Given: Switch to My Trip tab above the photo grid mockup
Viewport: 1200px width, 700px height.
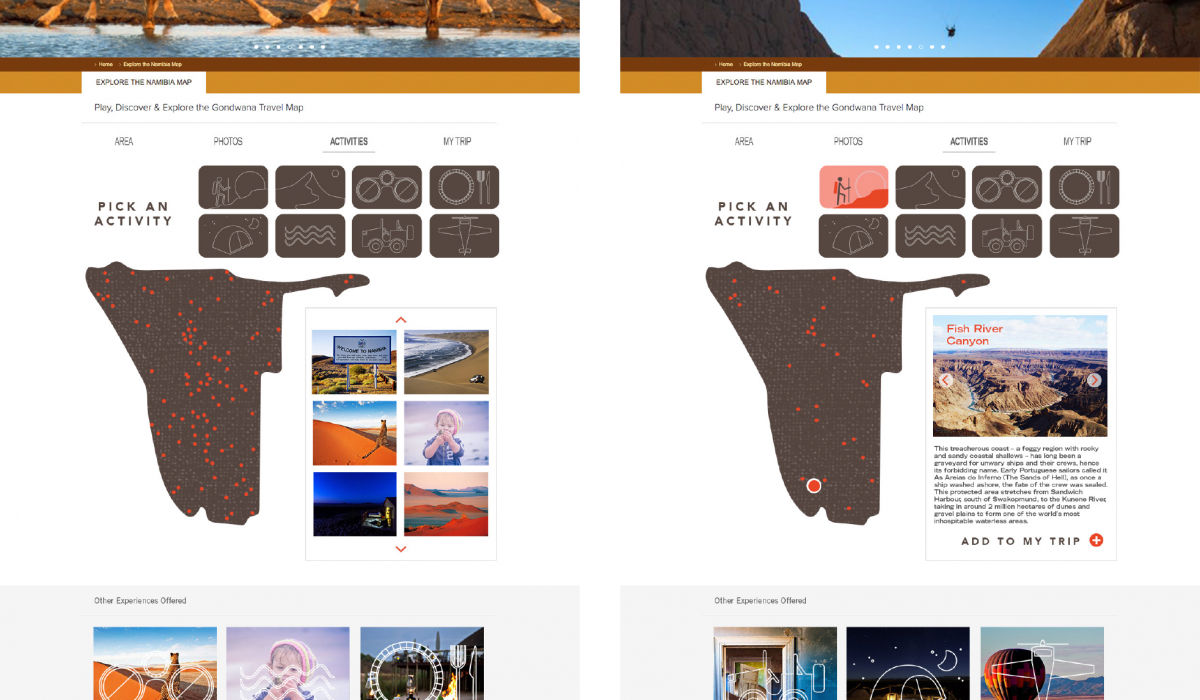Looking at the screenshot, I should [x=457, y=142].
